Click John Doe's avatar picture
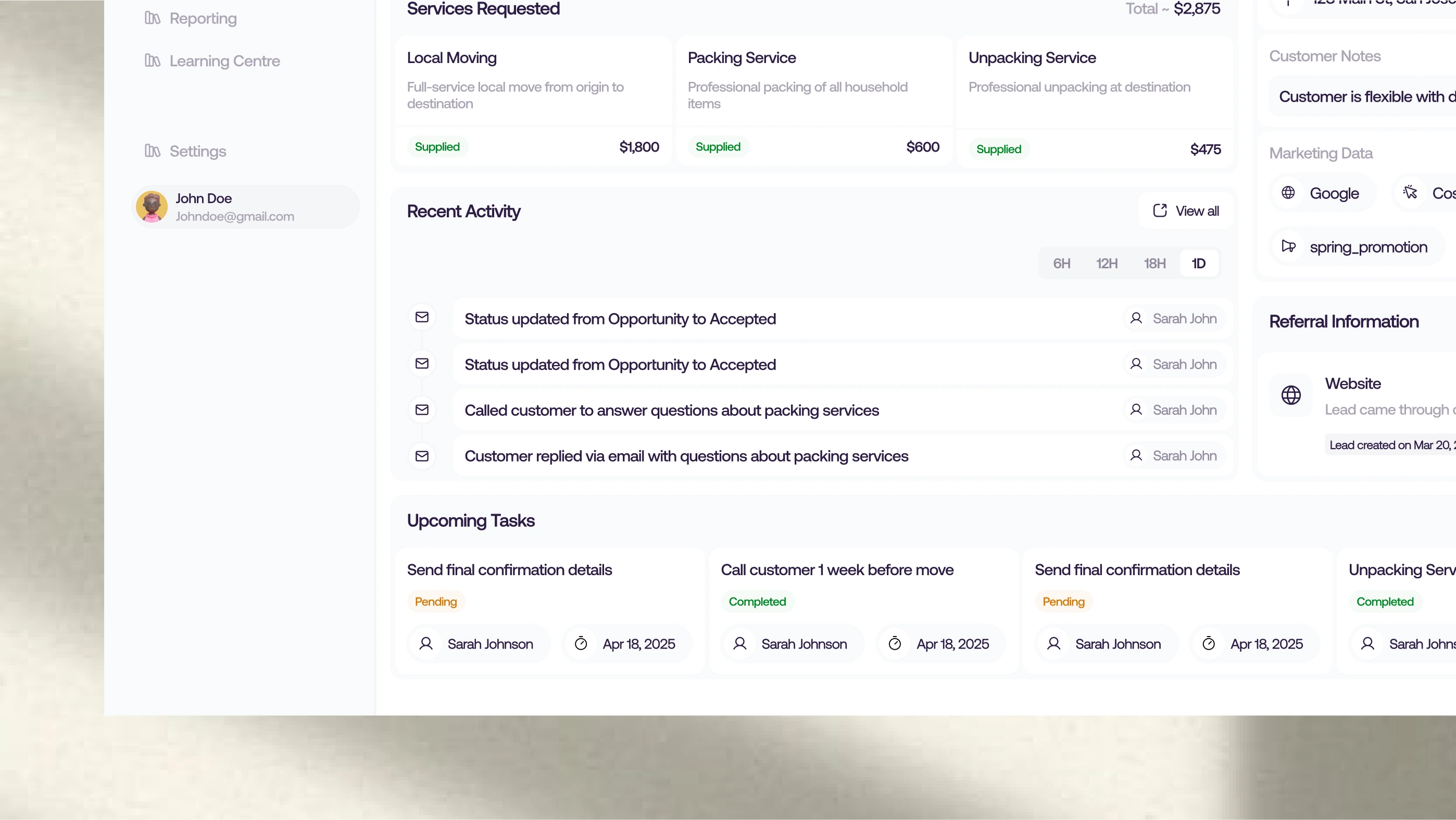The width and height of the screenshot is (1456, 820). click(x=152, y=206)
